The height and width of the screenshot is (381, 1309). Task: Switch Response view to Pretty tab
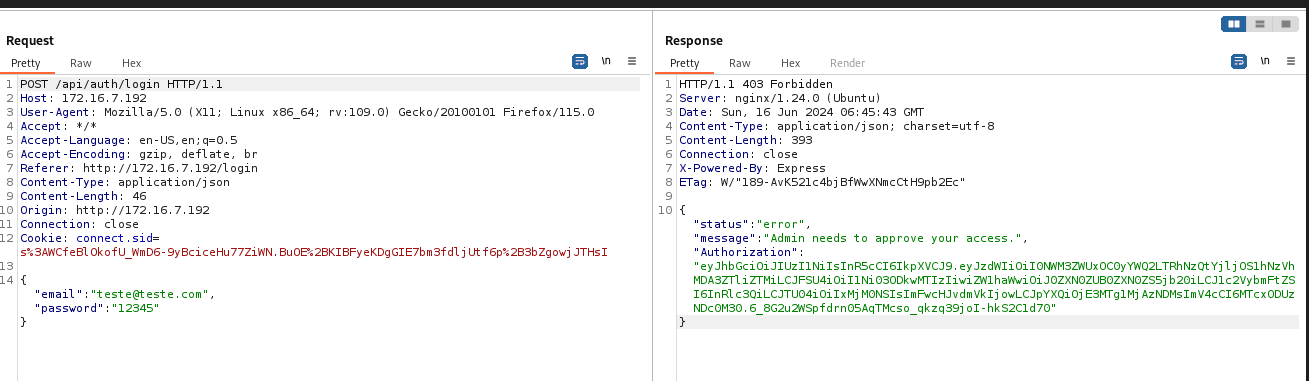(685, 63)
